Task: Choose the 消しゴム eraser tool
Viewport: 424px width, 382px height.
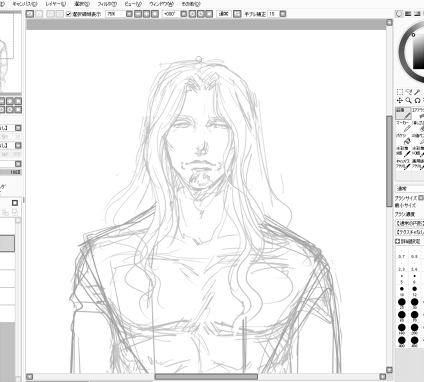Action: 418,126
